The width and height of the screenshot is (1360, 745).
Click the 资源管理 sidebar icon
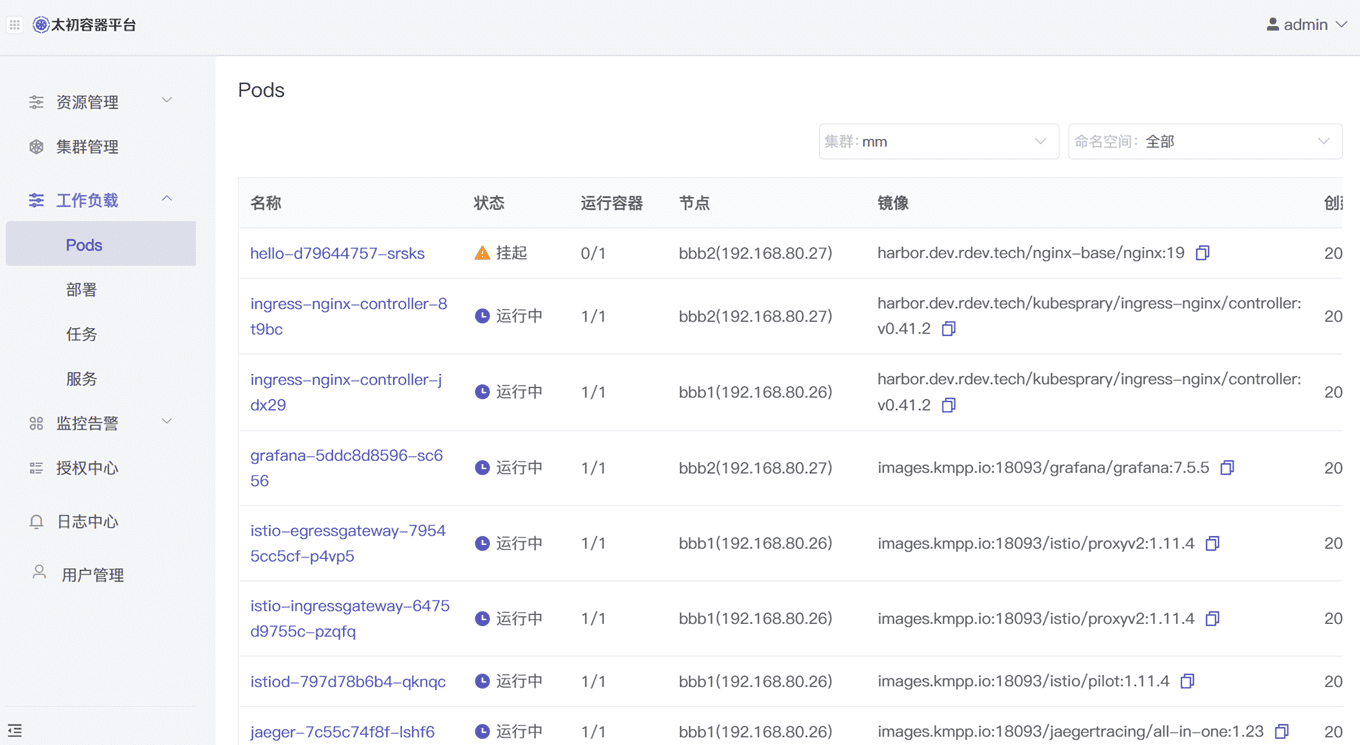pos(36,102)
